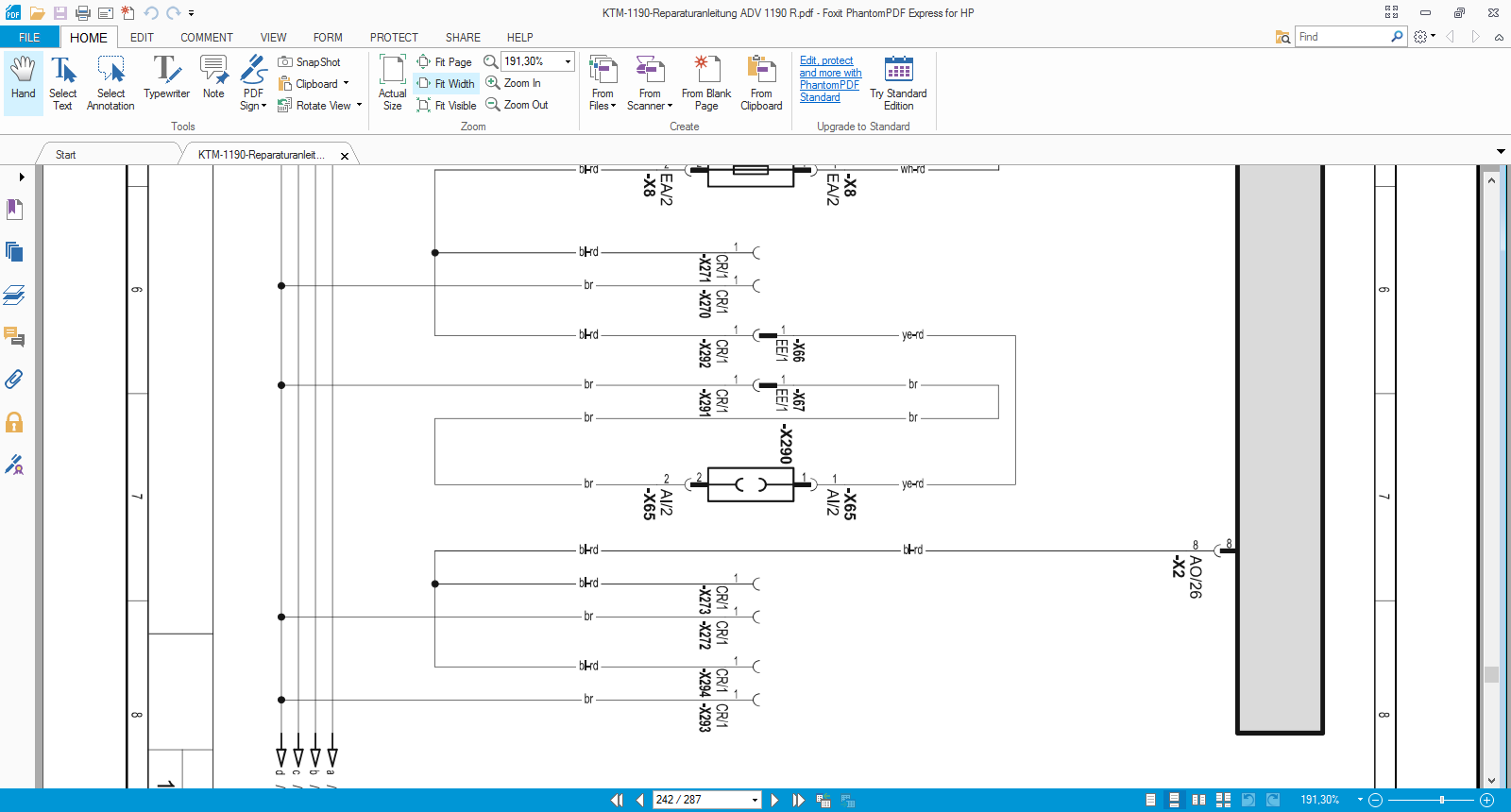Viewport: 1511px width, 812px height.
Task: Click the SnapShot tool
Action: tap(310, 62)
